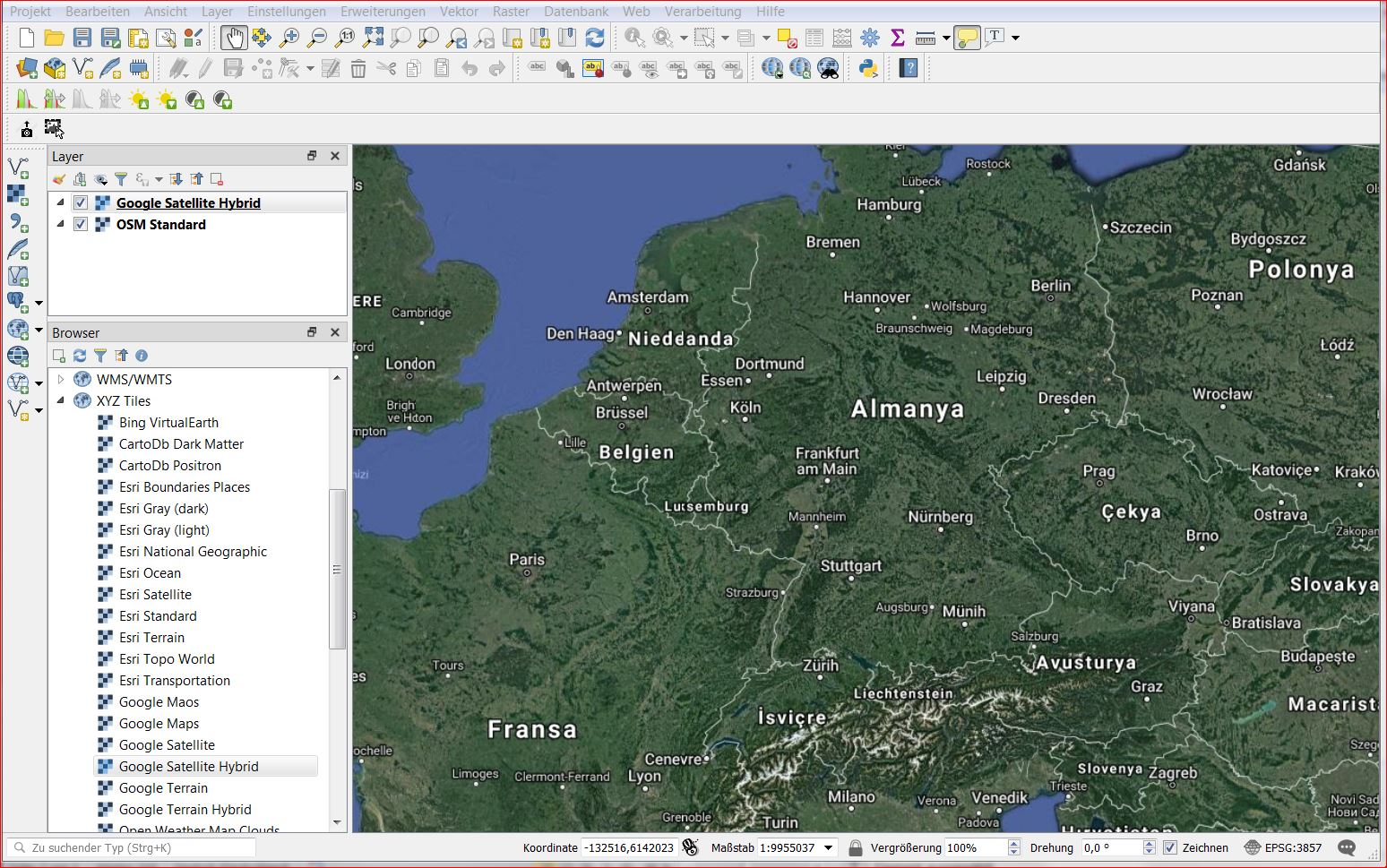Open the Vektor menu
Image resolution: width=1387 pixels, height=868 pixels.
459,12
